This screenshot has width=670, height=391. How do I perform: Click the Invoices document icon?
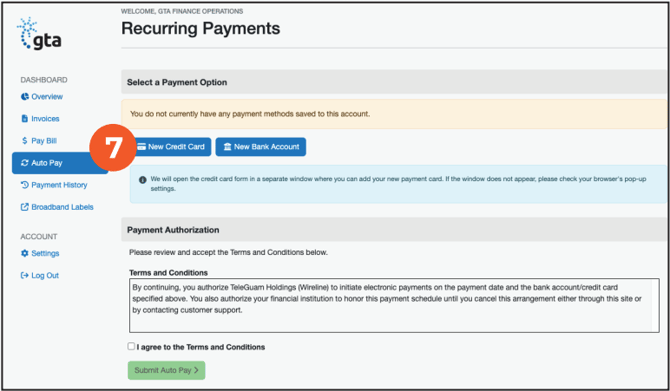(25, 118)
